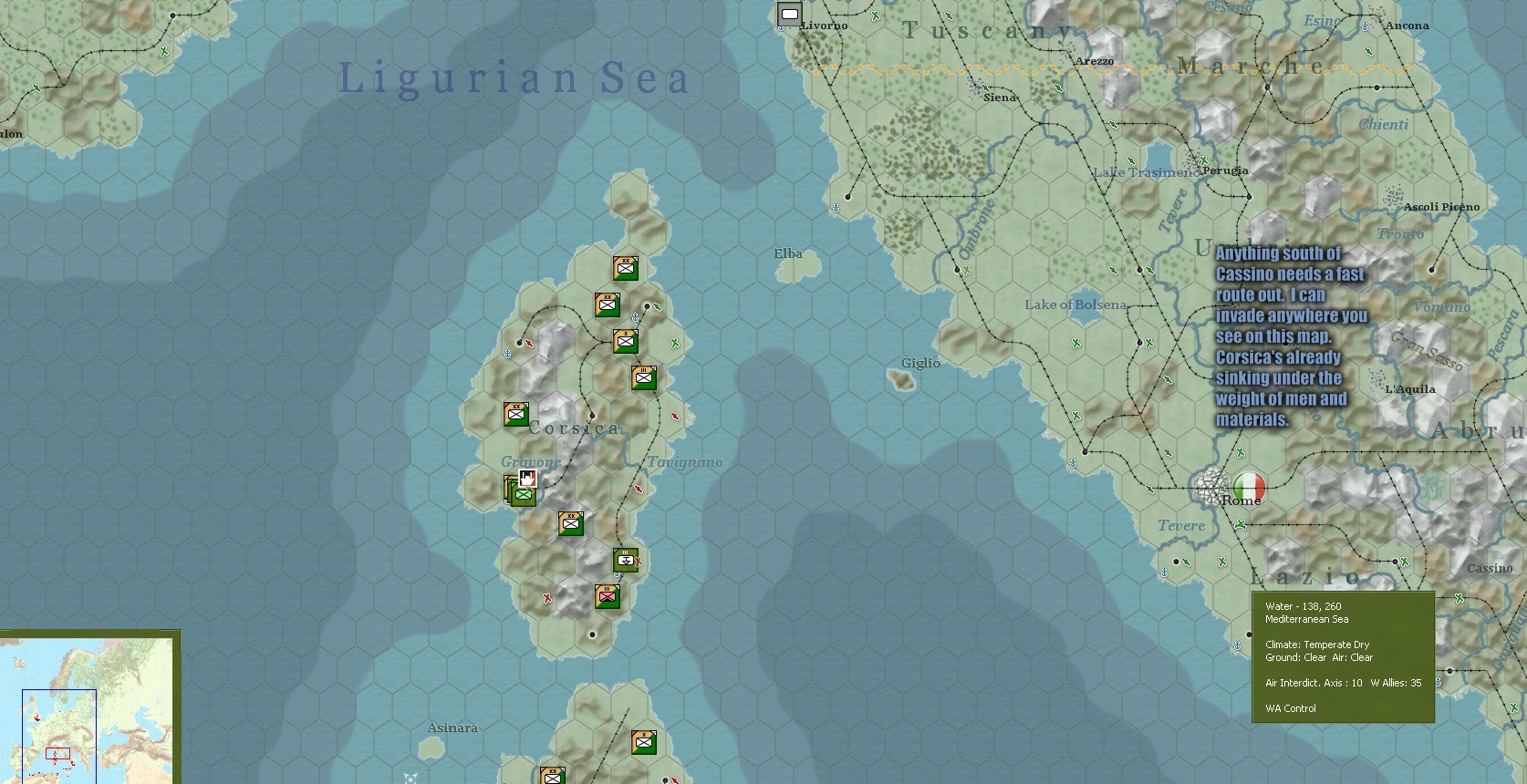Click the red airfield south of the Tavignano label
The width and height of the screenshot is (1527, 784).
point(639,490)
